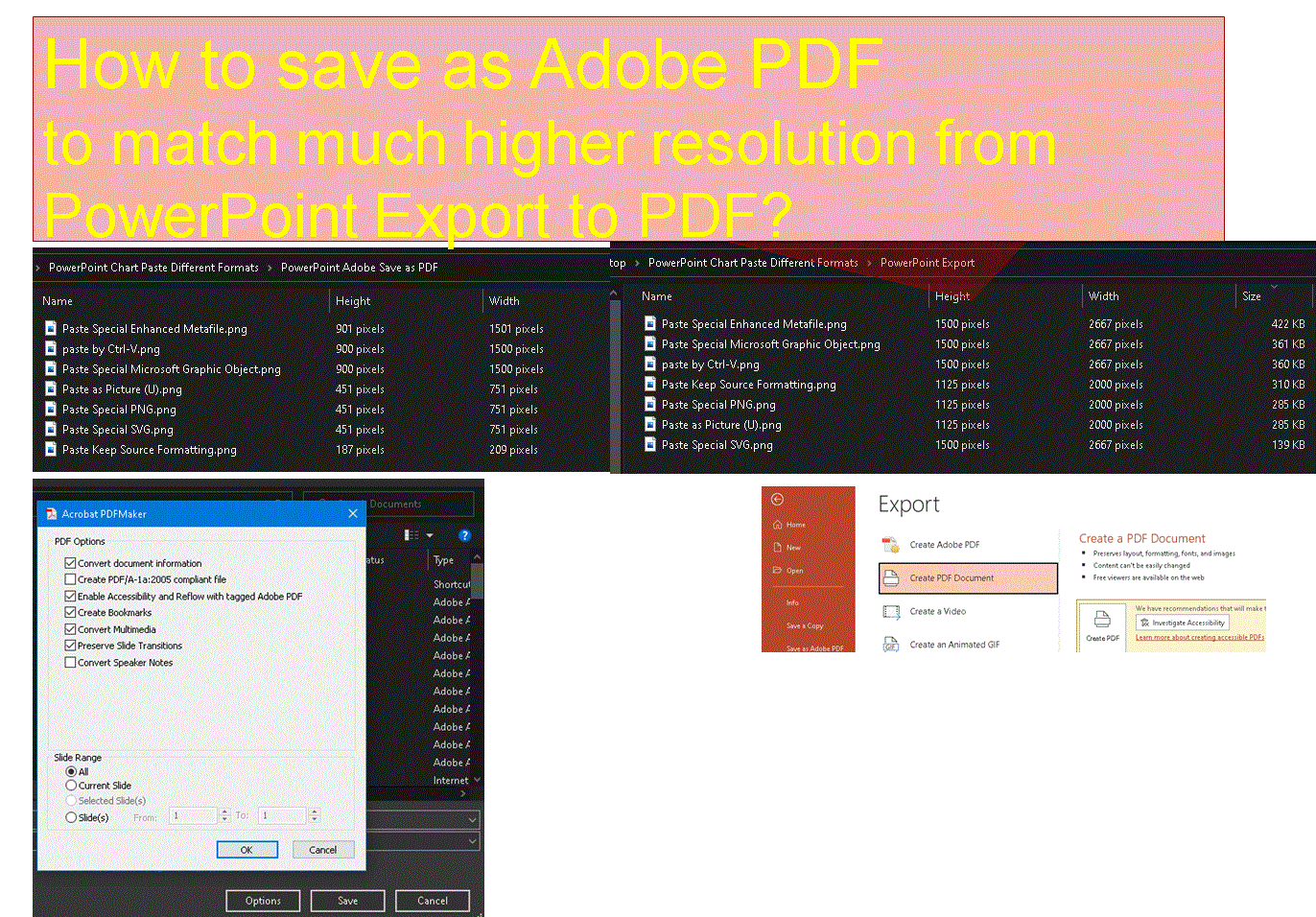The height and width of the screenshot is (917, 1316).
Task: Select the 139 KB Paste Special SVG.png file icon
Action: coord(650,444)
